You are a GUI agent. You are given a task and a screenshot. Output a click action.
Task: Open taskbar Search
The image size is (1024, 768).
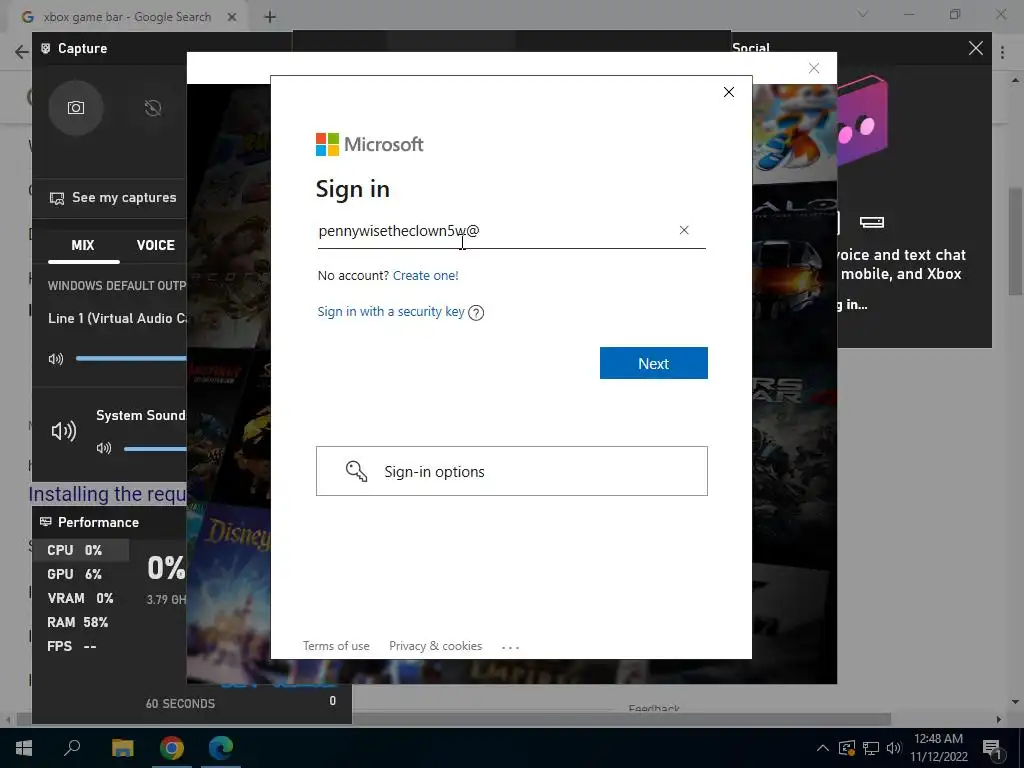[x=72, y=748]
